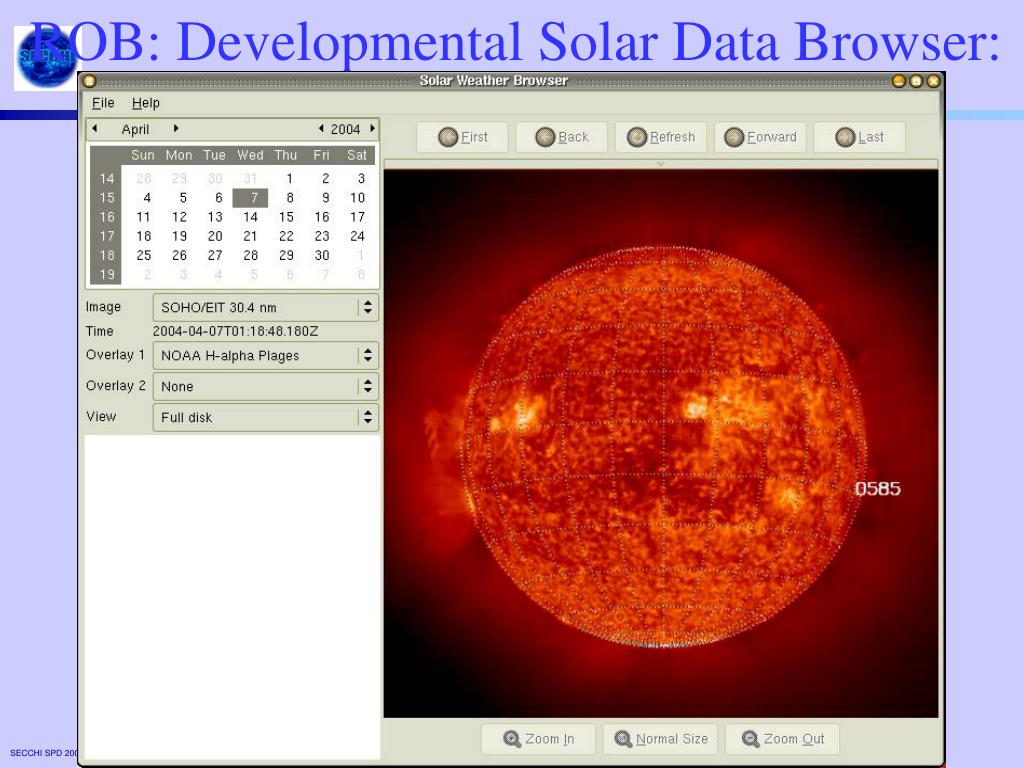Select April 22 in the calendar

[x=286, y=236]
